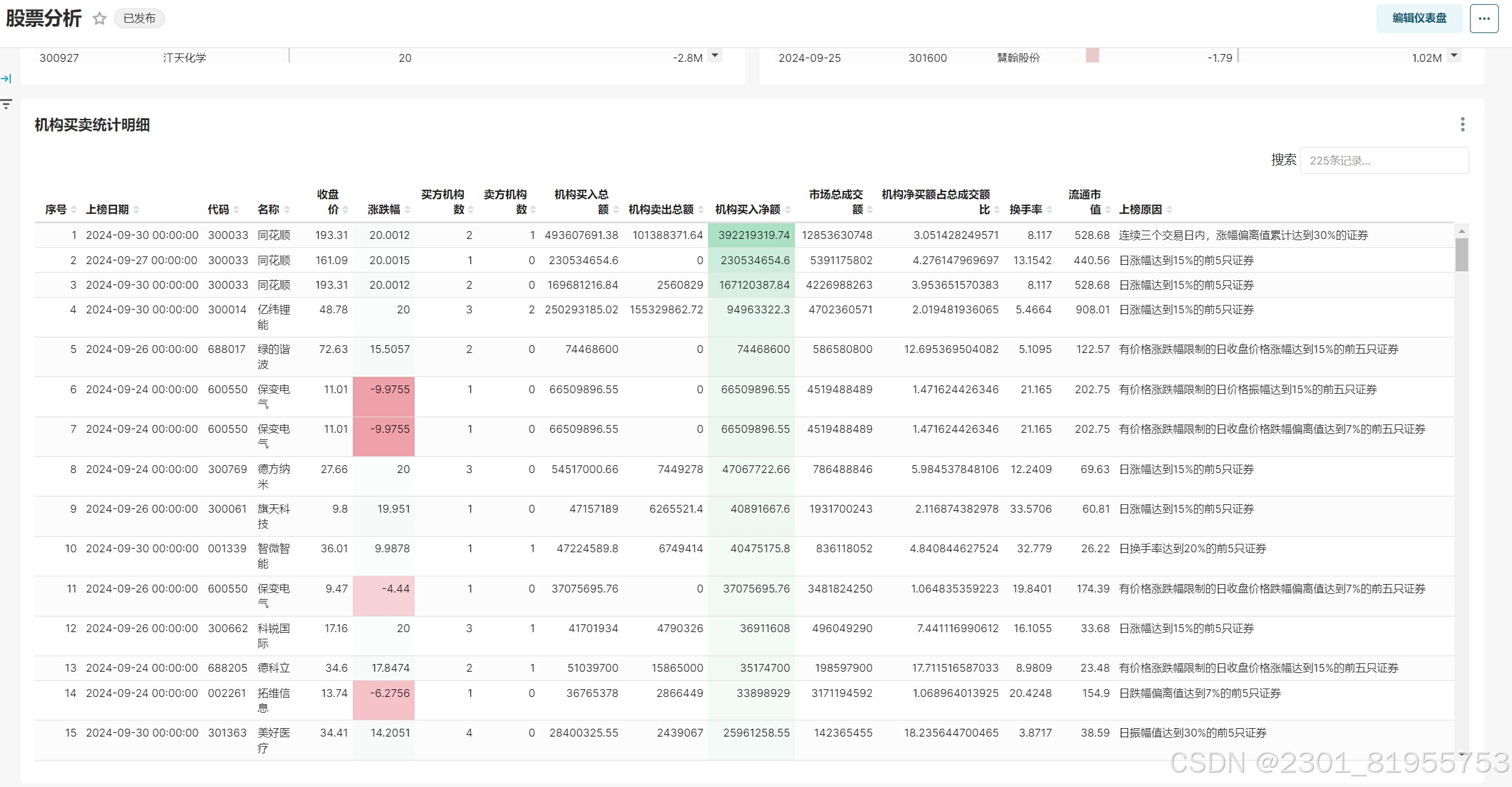Click the green 392219319.74 net-buy cell
This screenshot has height=787, width=1512.
pyautogui.click(x=751, y=235)
